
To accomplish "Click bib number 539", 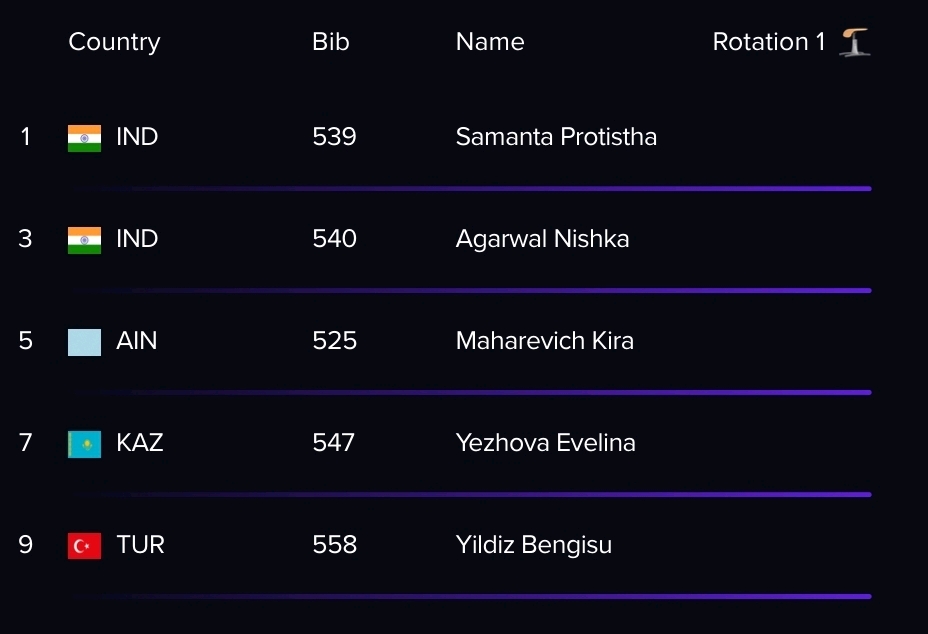I will pyautogui.click(x=334, y=137).
